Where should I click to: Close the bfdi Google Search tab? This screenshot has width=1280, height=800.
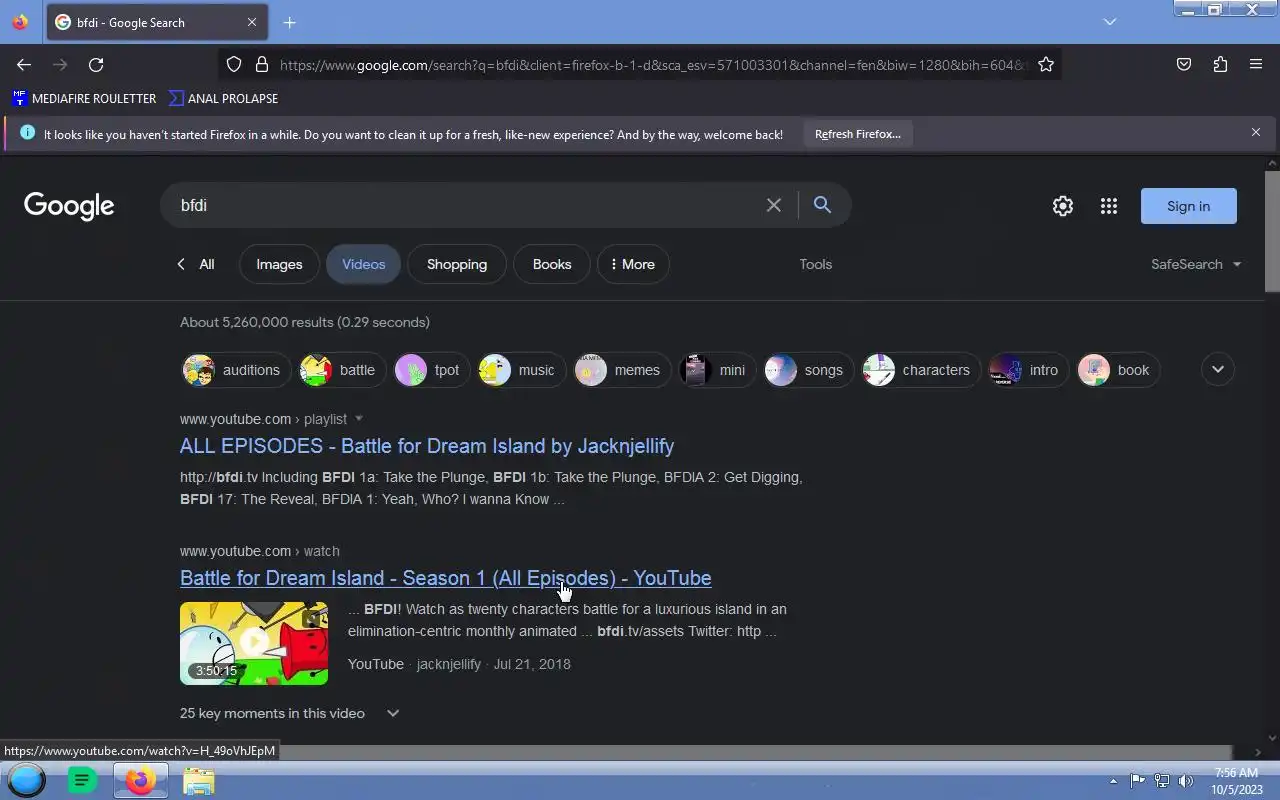[252, 22]
